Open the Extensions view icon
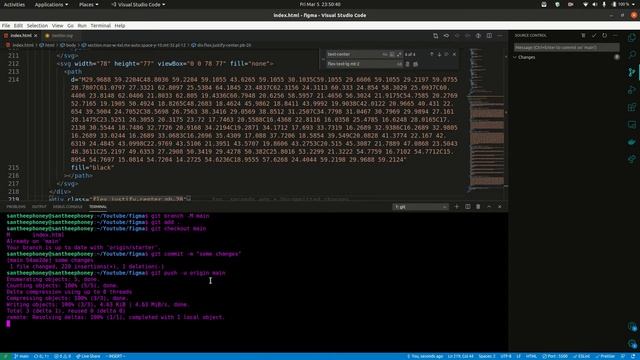 [x=632, y=107]
